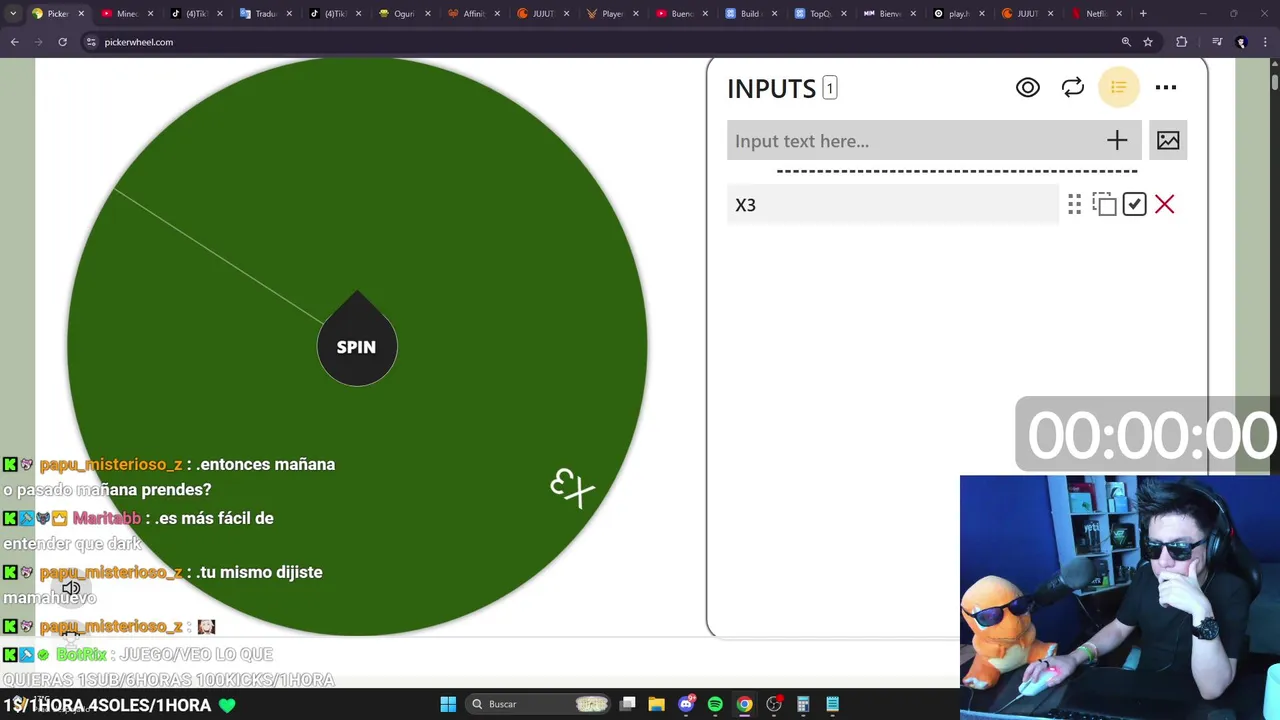Image resolution: width=1280 pixels, height=720 pixels.
Task: Duplicate the X3 input
Action: coord(1104,205)
